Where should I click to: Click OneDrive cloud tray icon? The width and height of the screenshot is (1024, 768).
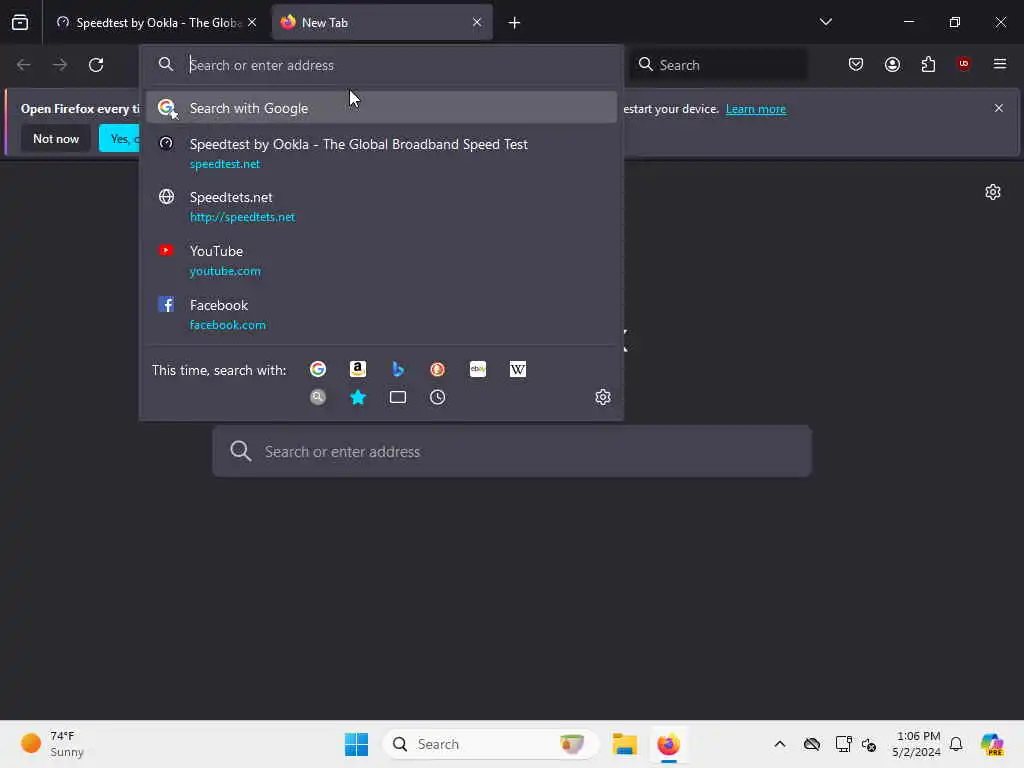(812, 744)
